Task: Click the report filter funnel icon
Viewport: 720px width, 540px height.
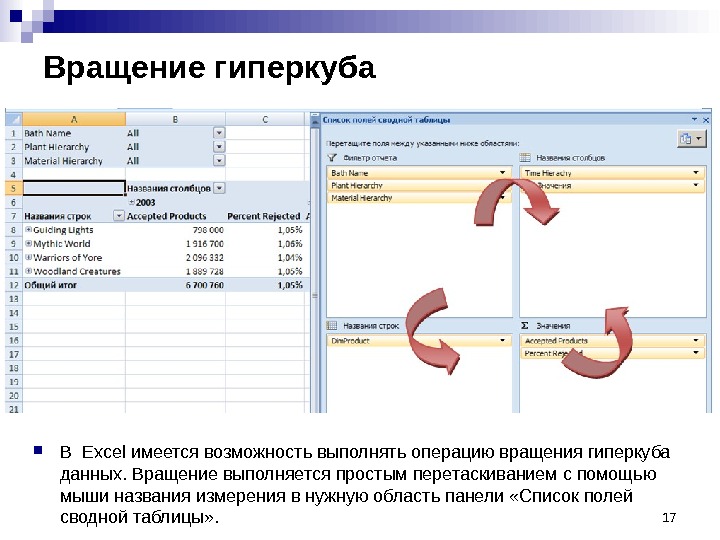Action: 332,158
